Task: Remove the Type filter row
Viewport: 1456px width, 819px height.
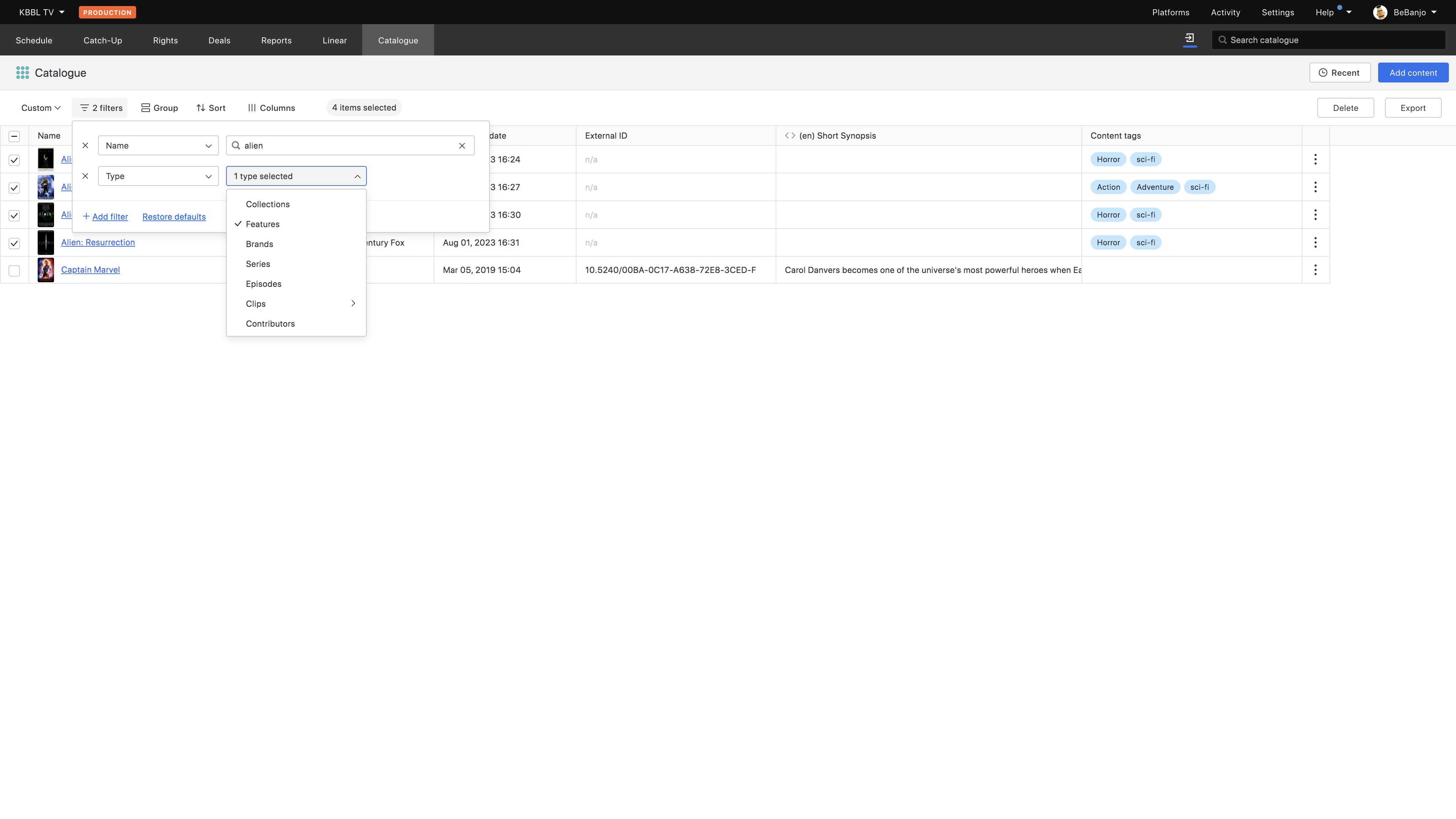Action: coord(85,176)
